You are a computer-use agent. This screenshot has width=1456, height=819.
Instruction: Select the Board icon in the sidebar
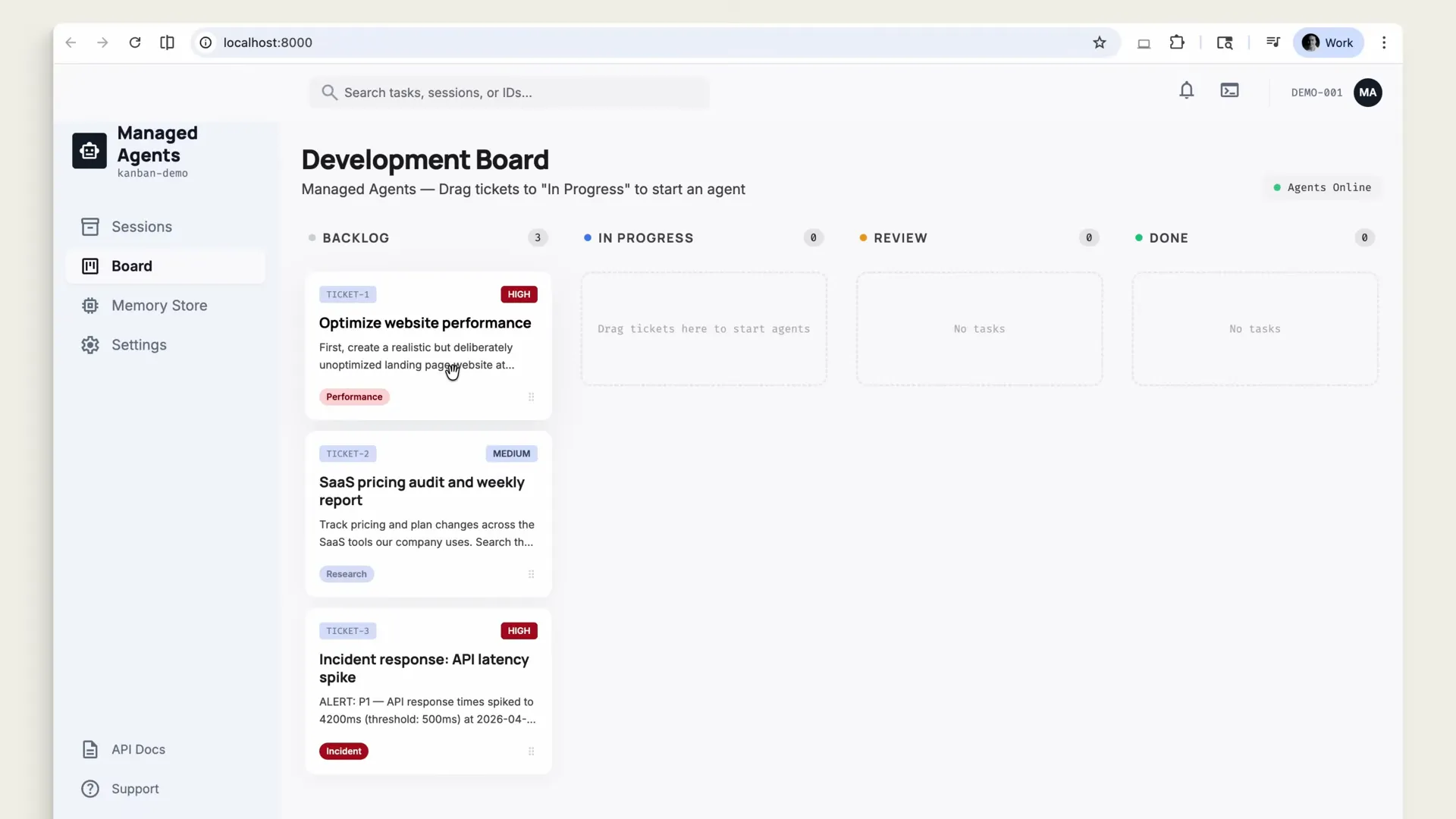click(89, 266)
